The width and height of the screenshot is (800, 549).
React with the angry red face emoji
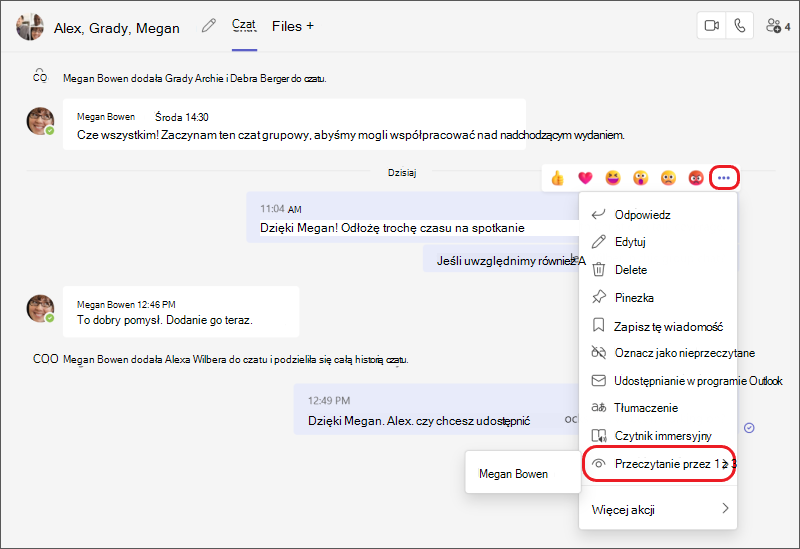tap(695, 178)
